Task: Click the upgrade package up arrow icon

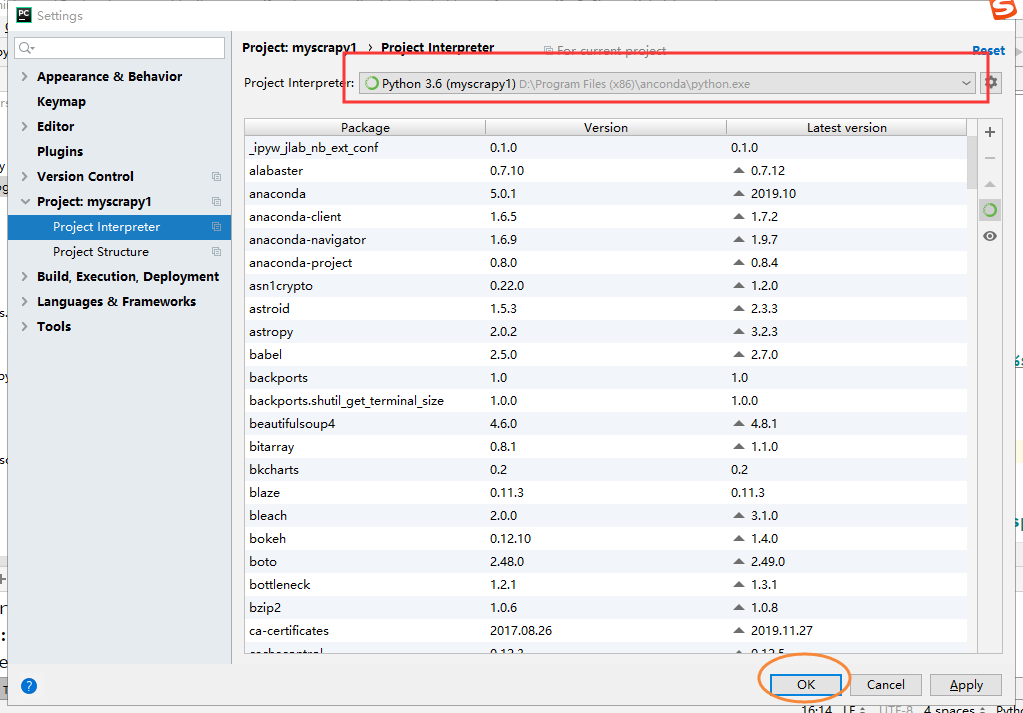Action: pyautogui.click(x=990, y=185)
